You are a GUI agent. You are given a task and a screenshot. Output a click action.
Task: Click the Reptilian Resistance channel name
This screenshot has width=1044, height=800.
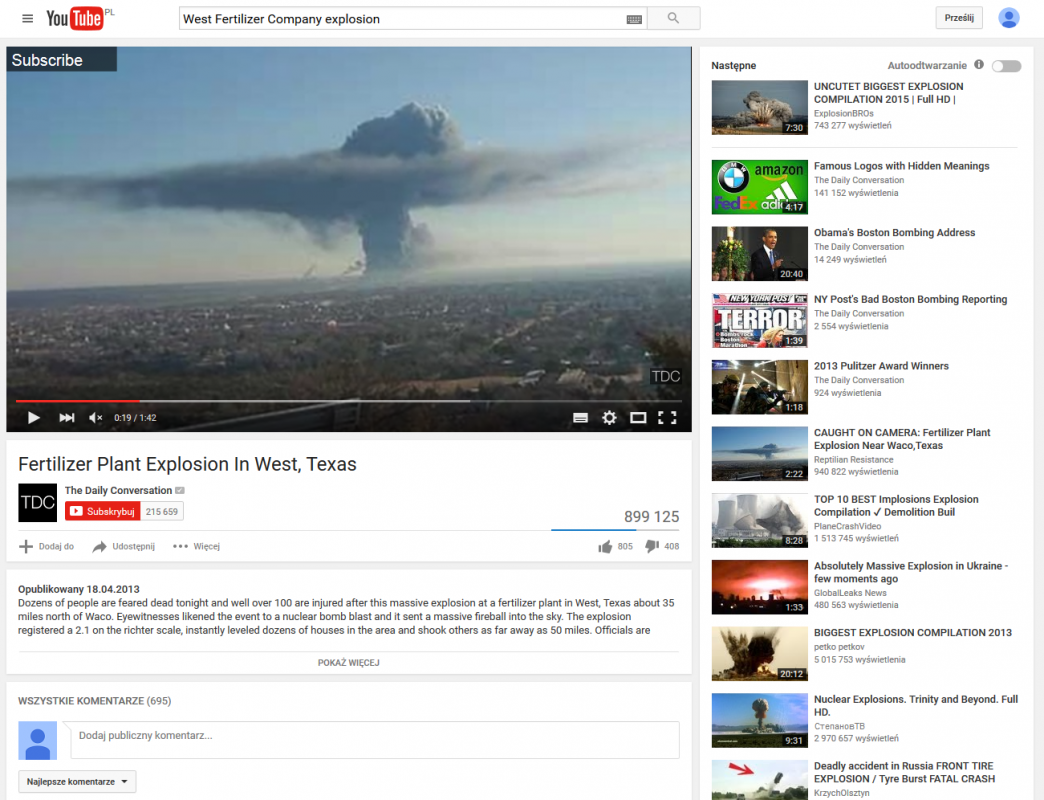click(x=854, y=460)
